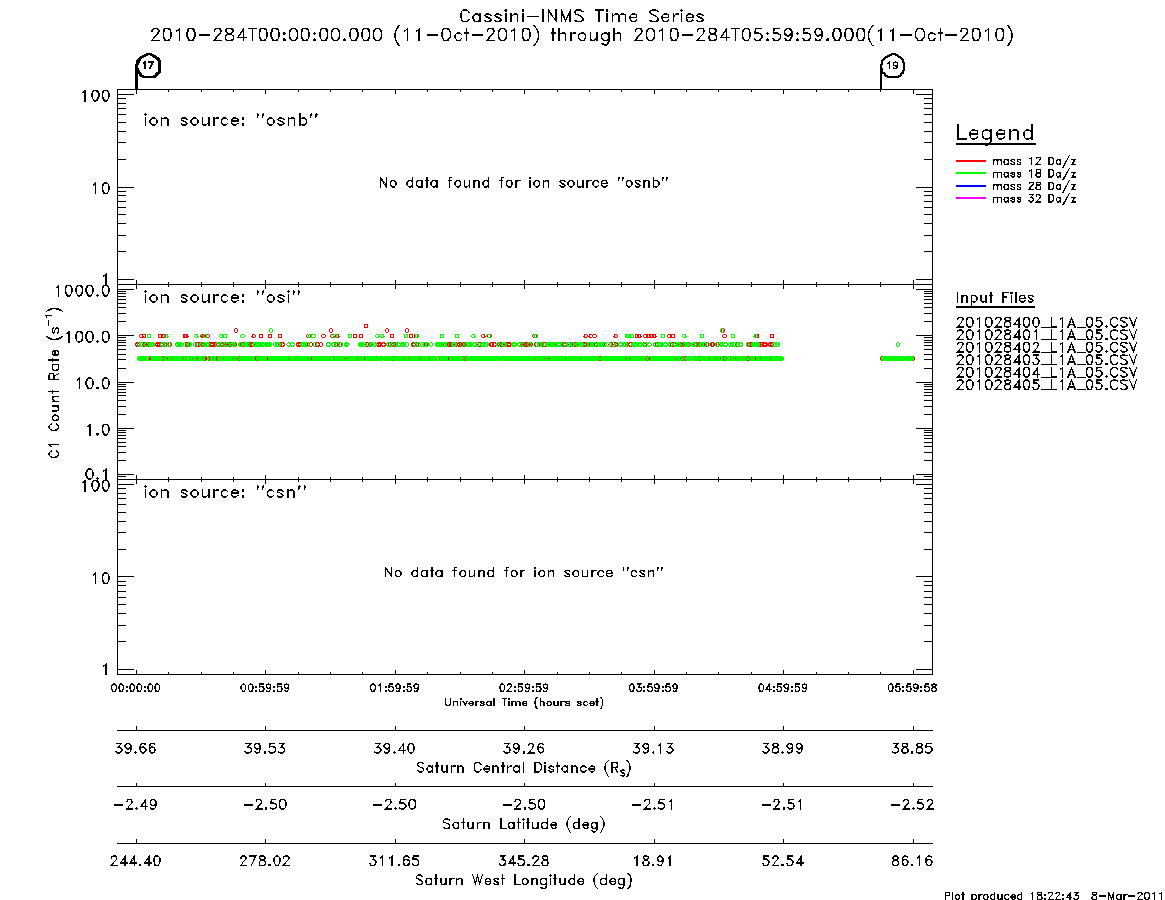Click the 'Saturn Central Distance (Rs)' label
Screen dimensions: 1165x900
click(x=524, y=768)
